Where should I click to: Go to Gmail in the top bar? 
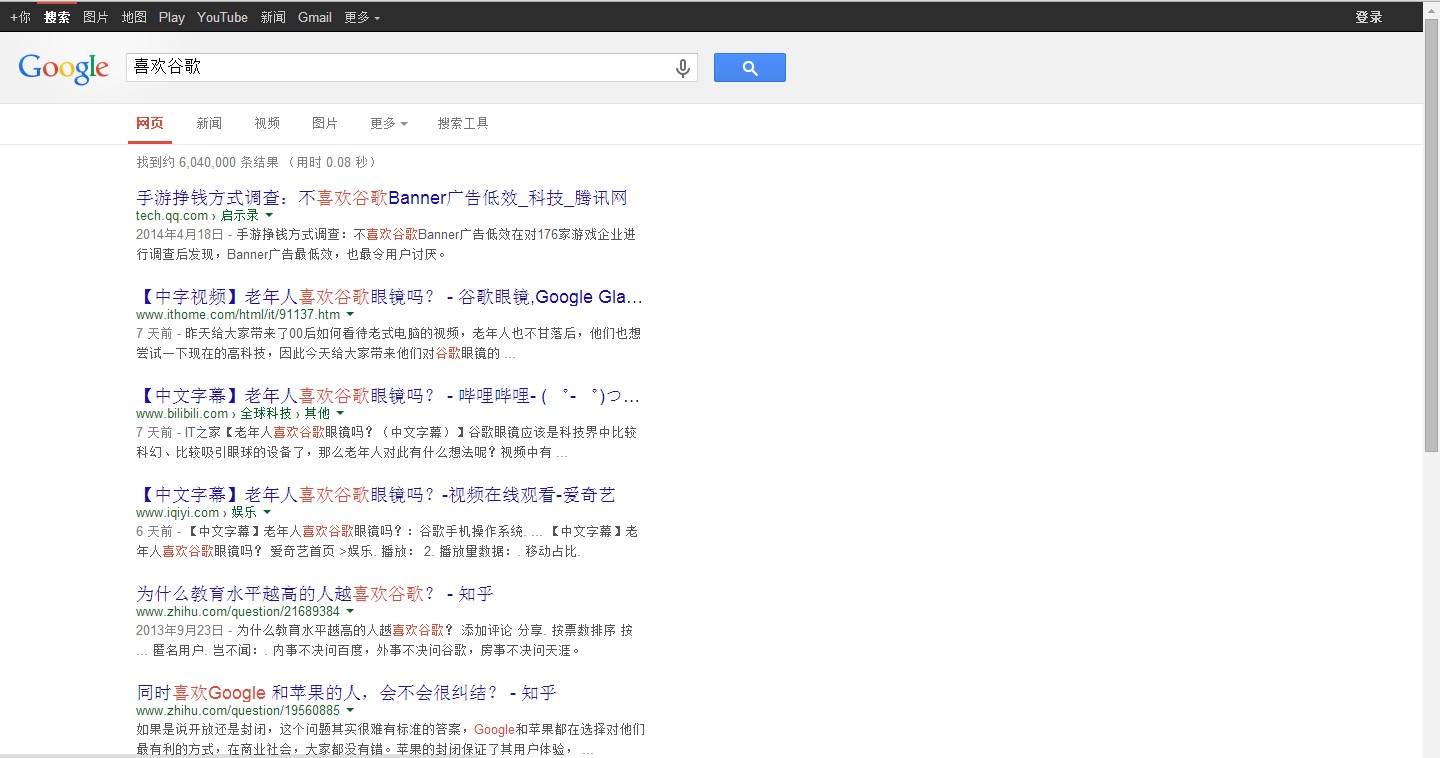315,17
